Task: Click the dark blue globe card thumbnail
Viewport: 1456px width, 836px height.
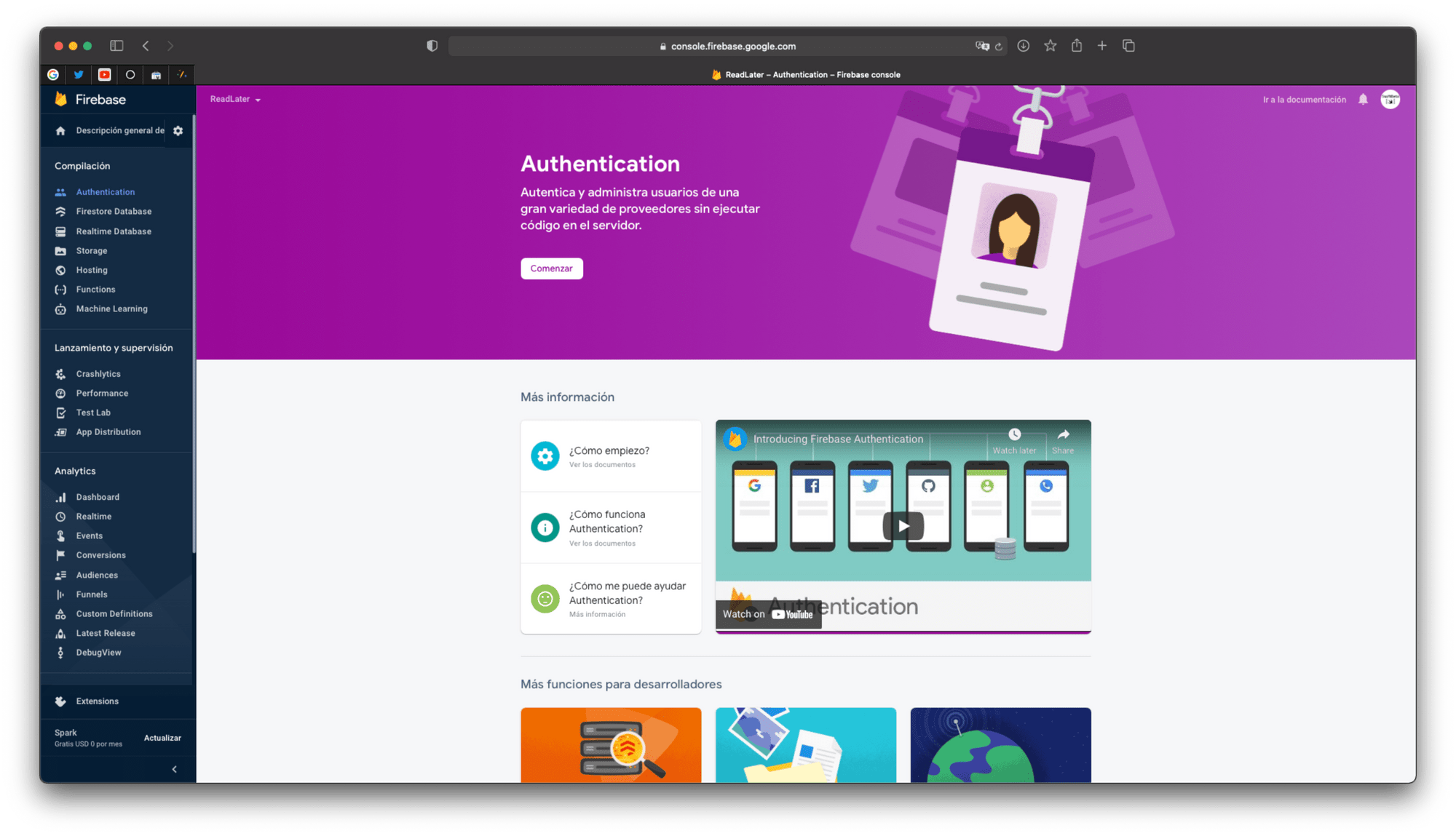Action: (1000, 745)
